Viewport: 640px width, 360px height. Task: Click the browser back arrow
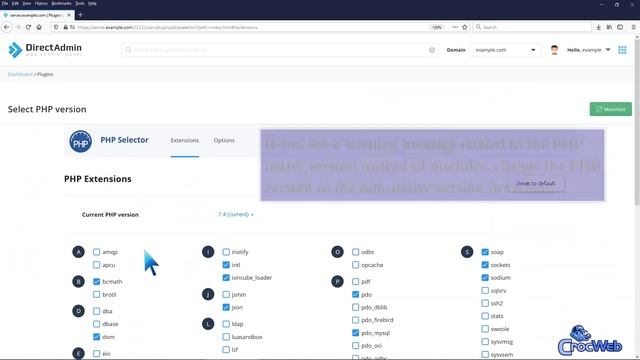pyautogui.click(x=7, y=27)
